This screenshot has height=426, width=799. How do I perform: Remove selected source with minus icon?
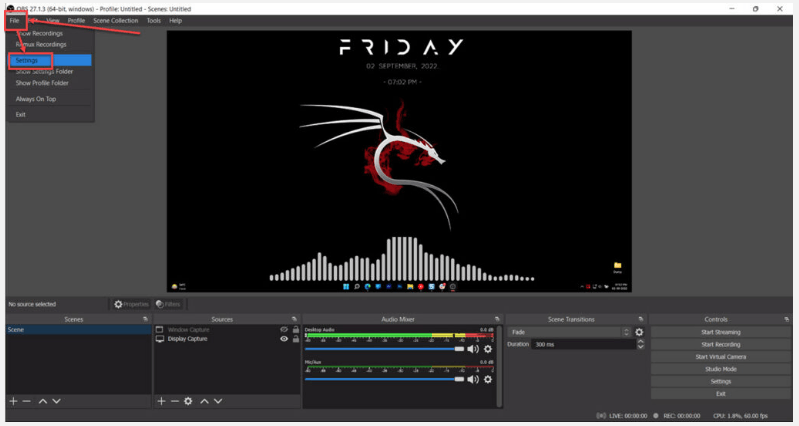(x=174, y=401)
